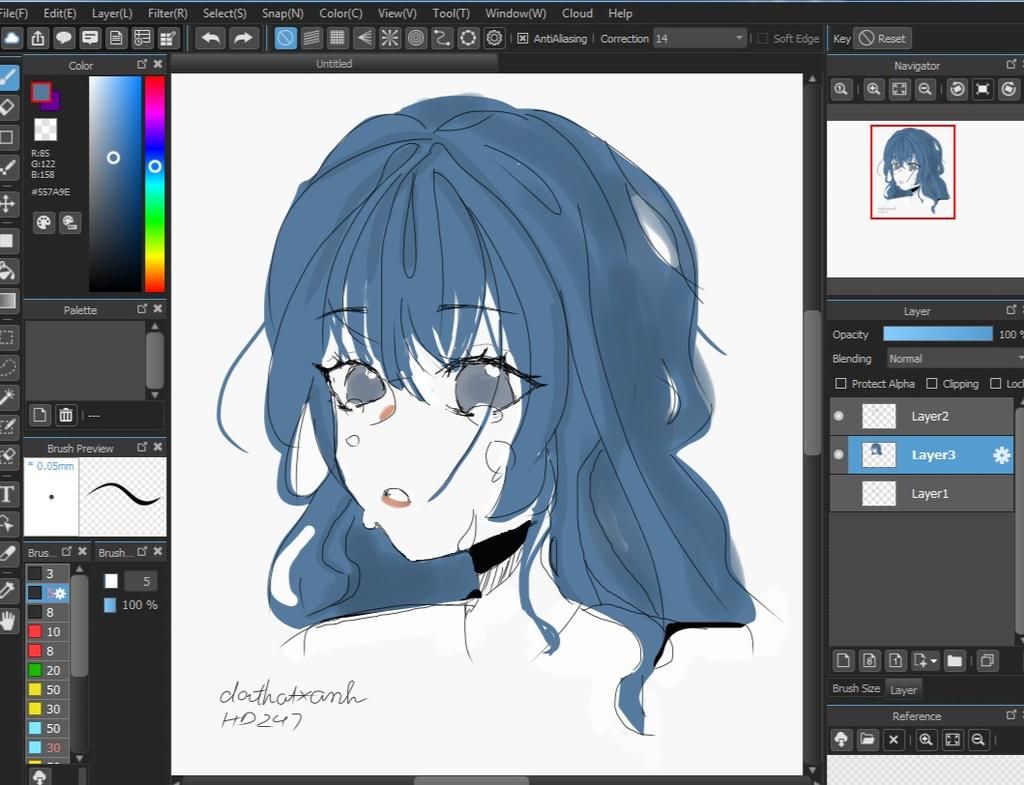The width and height of the screenshot is (1024, 785).
Task: Enable vanishing point snap
Action: click(364, 39)
